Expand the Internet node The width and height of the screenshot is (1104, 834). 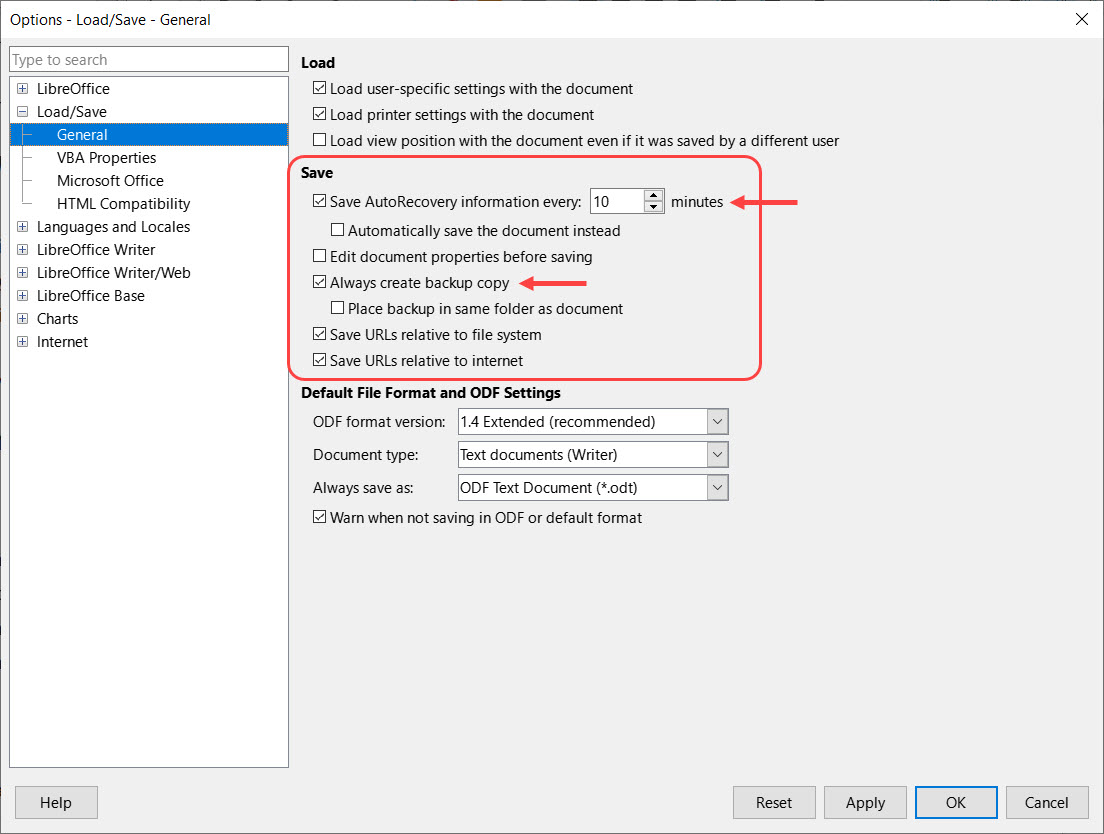tap(23, 341)
